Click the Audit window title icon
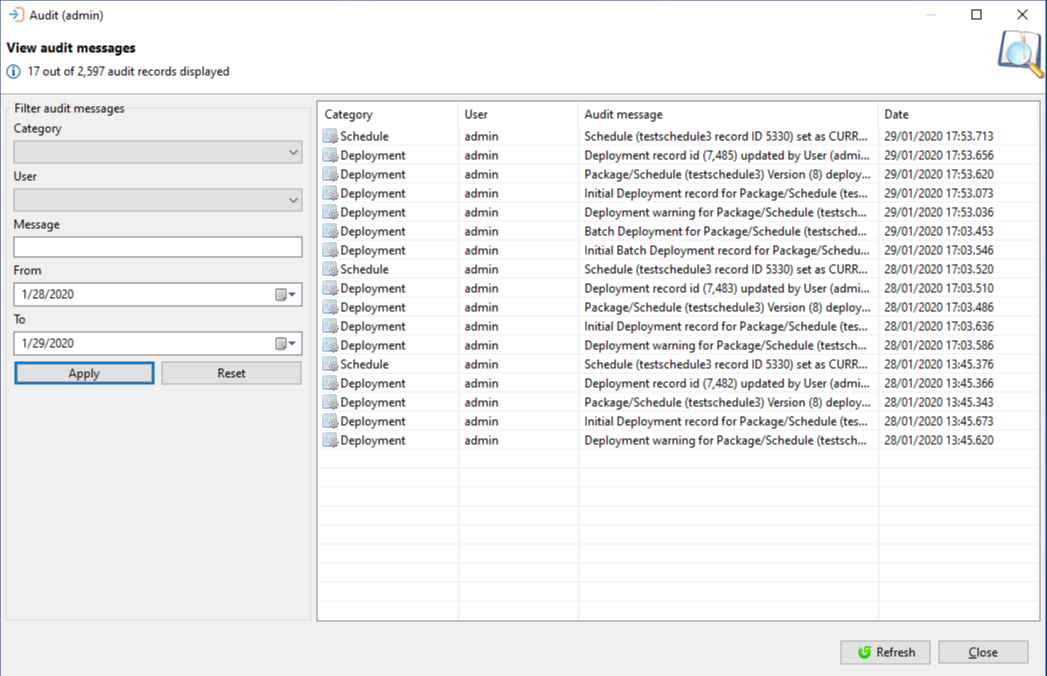 click(16, 15)
